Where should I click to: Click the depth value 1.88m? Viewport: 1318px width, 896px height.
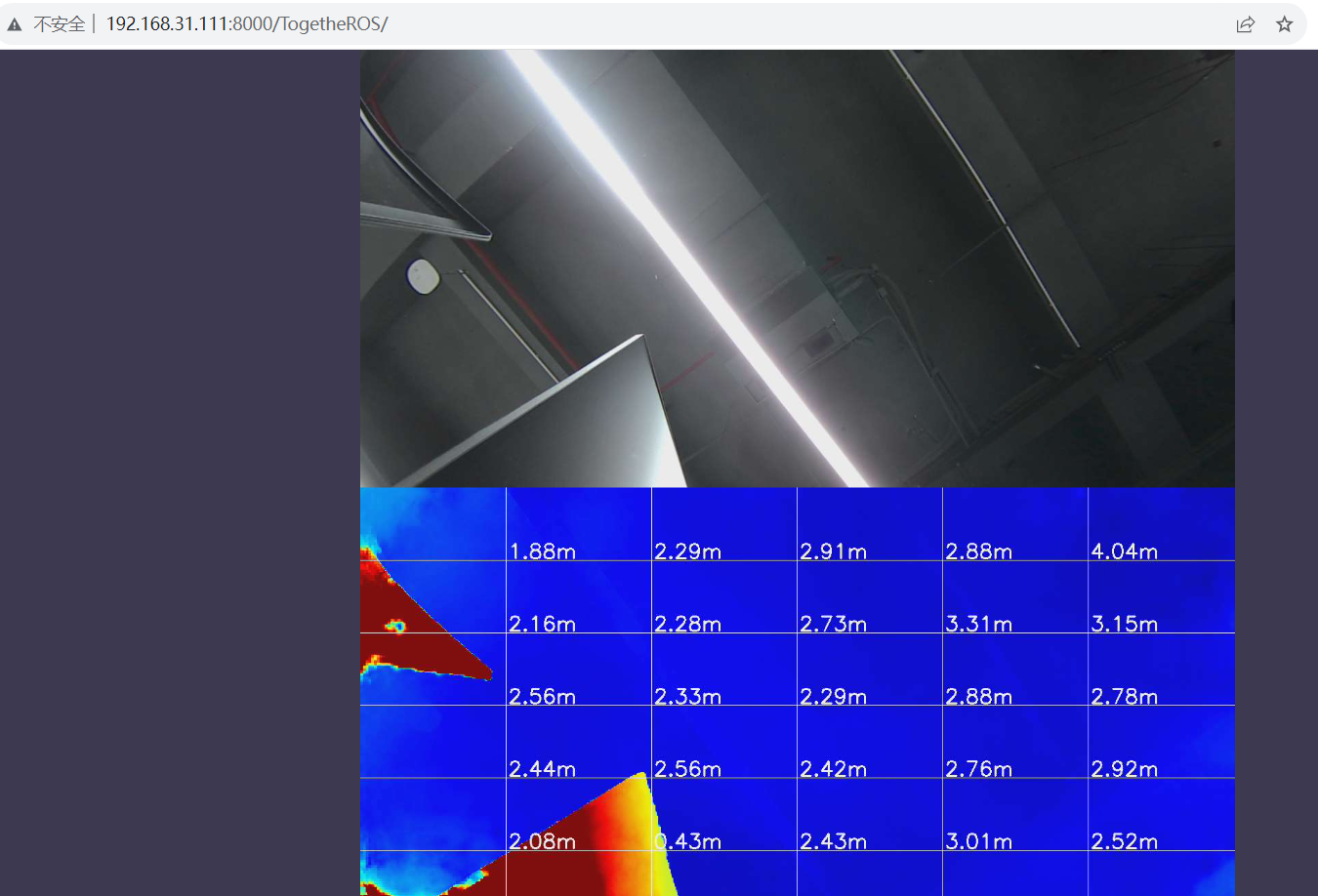(543, 551)
